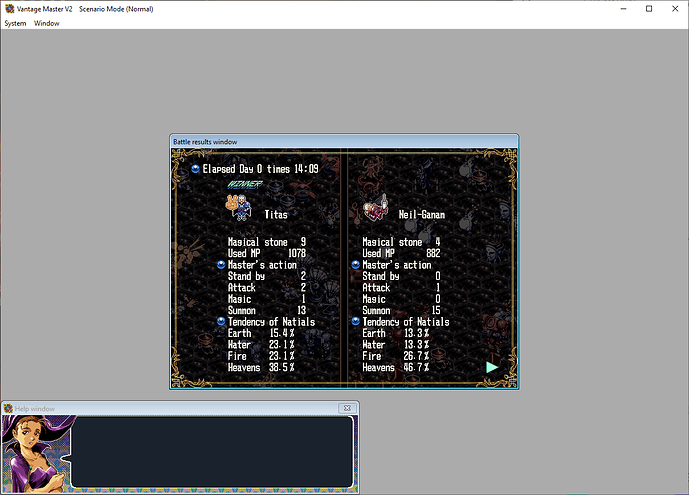
Task: Open the Window menu
Action: coord(47,23)
